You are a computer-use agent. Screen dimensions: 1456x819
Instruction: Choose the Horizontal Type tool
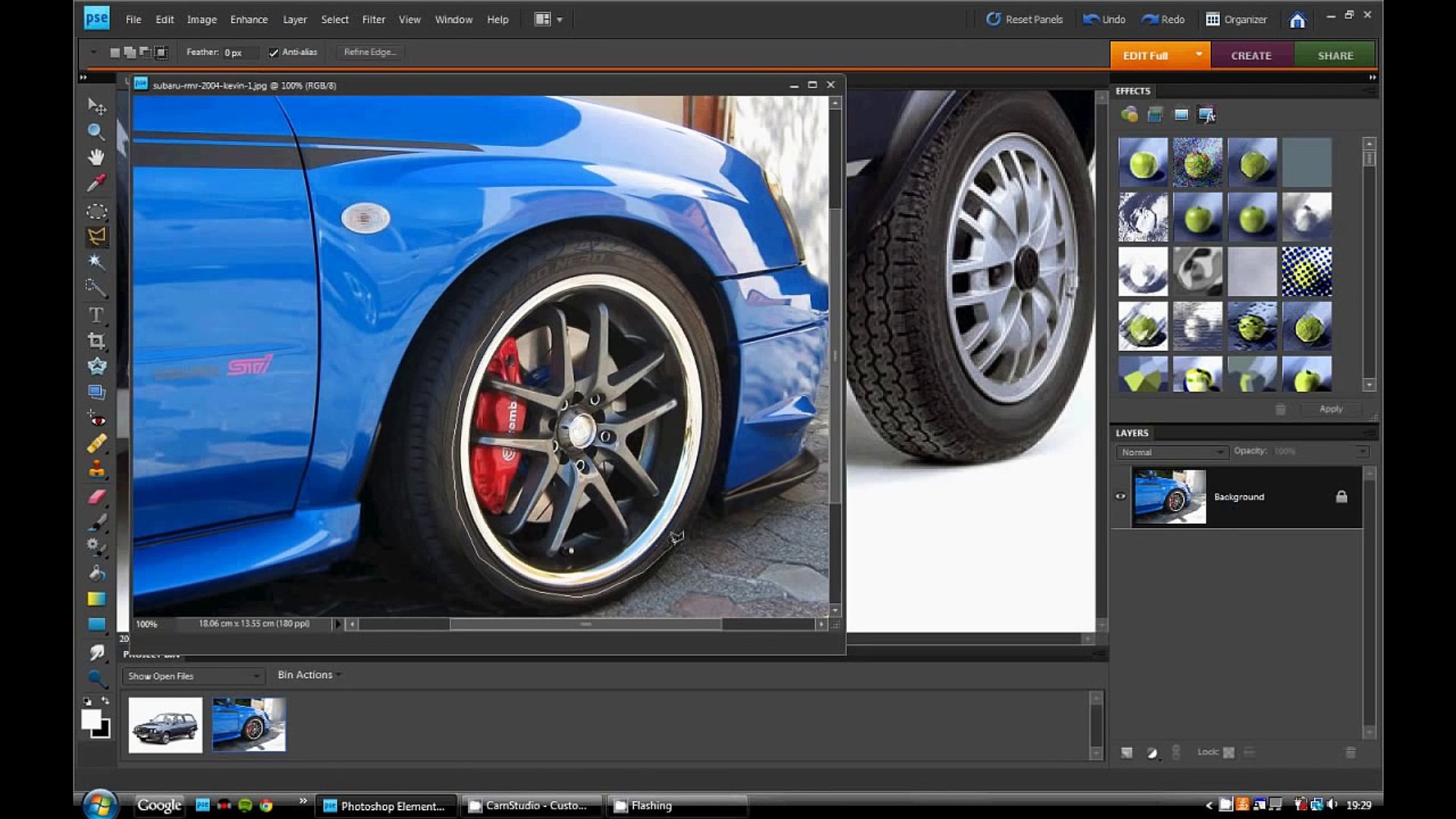pos(96,315)
